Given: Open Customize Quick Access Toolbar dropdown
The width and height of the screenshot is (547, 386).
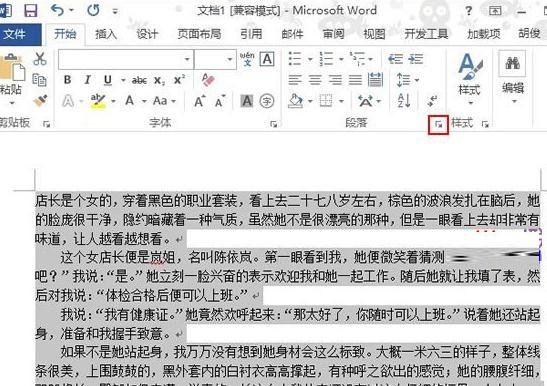Looking at the screenshot, I should [x=115, y=12].
